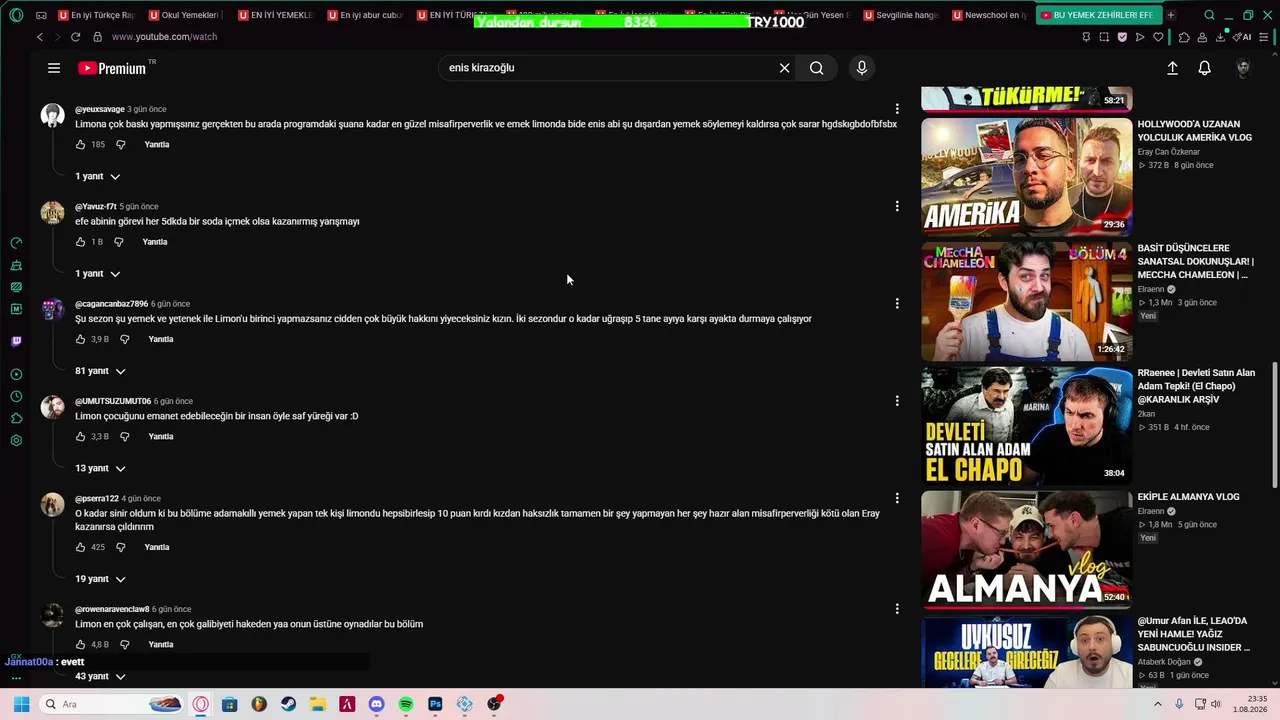Show hidden system tray icons chevron
The image size is (1280, 720).
pos(1158,704)
